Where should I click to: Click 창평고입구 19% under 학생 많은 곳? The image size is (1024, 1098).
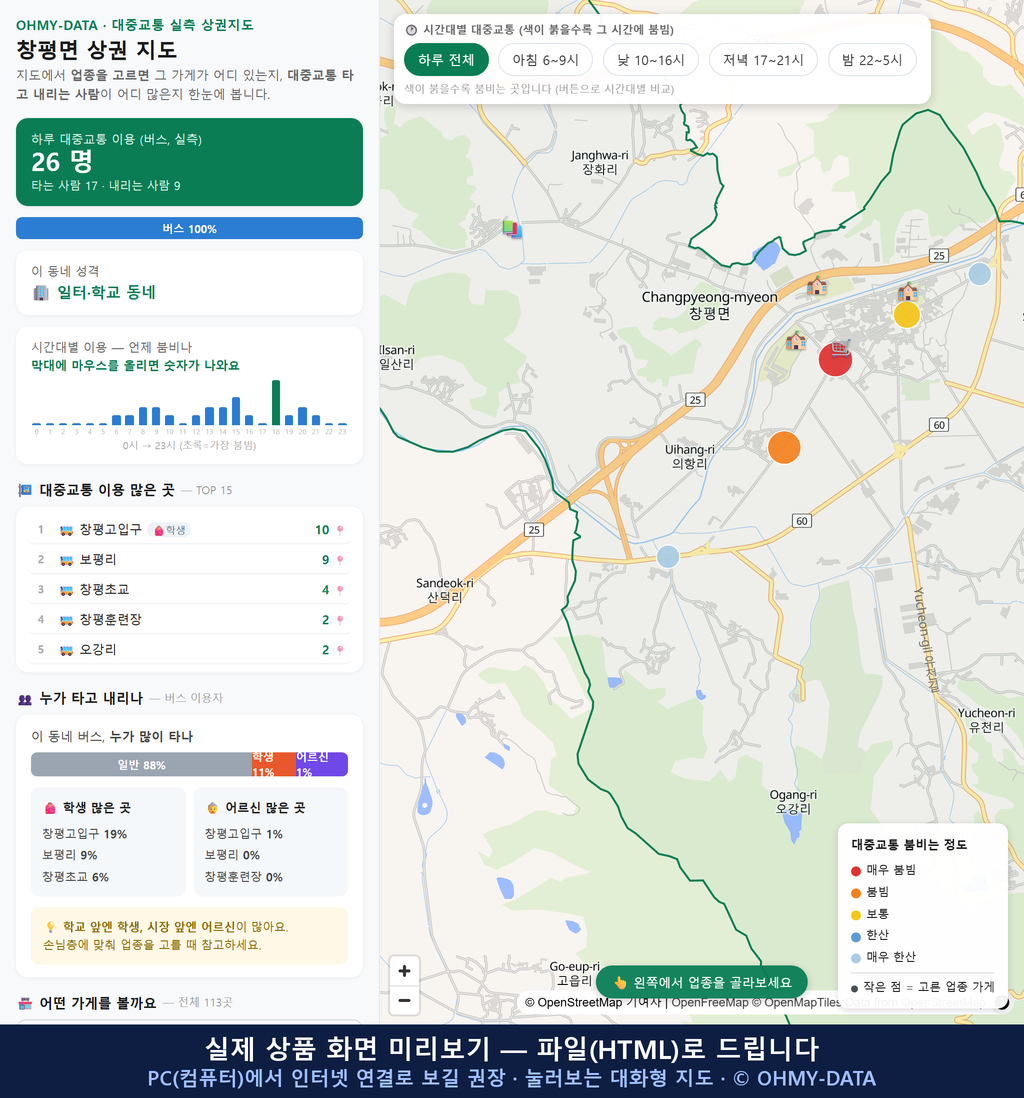point(84,834)
